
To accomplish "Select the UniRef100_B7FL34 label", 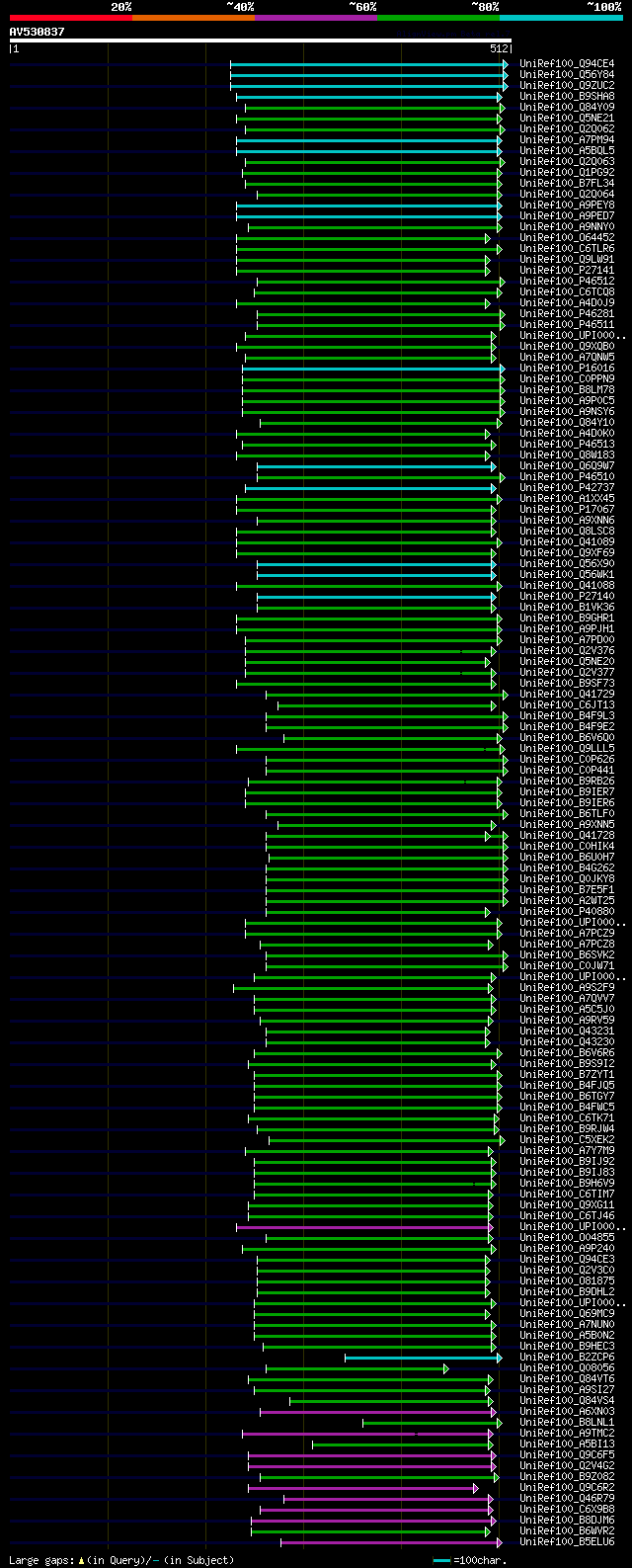I will [x=567, y=183].
